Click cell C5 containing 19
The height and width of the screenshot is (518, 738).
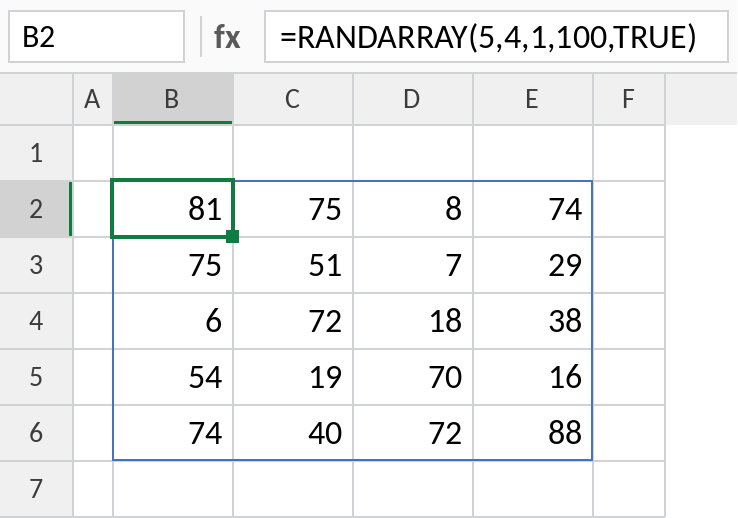pos(293,377)
